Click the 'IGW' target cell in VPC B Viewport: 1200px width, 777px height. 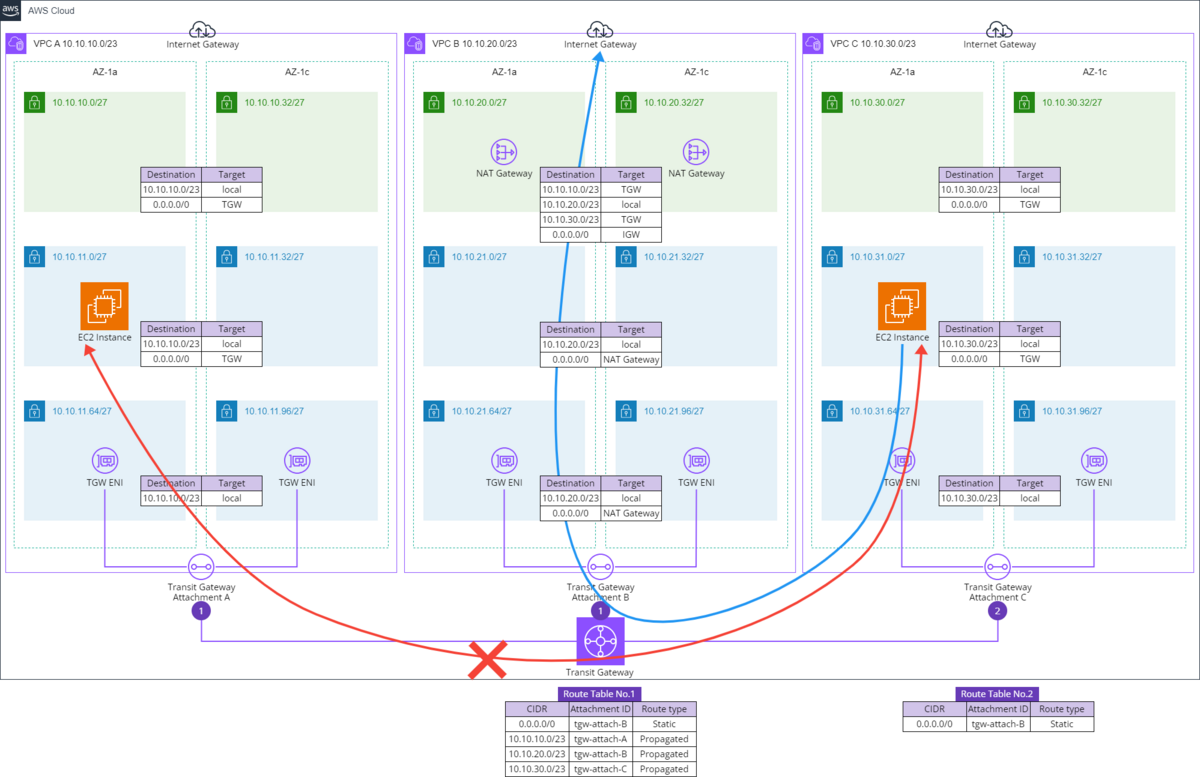631,235
